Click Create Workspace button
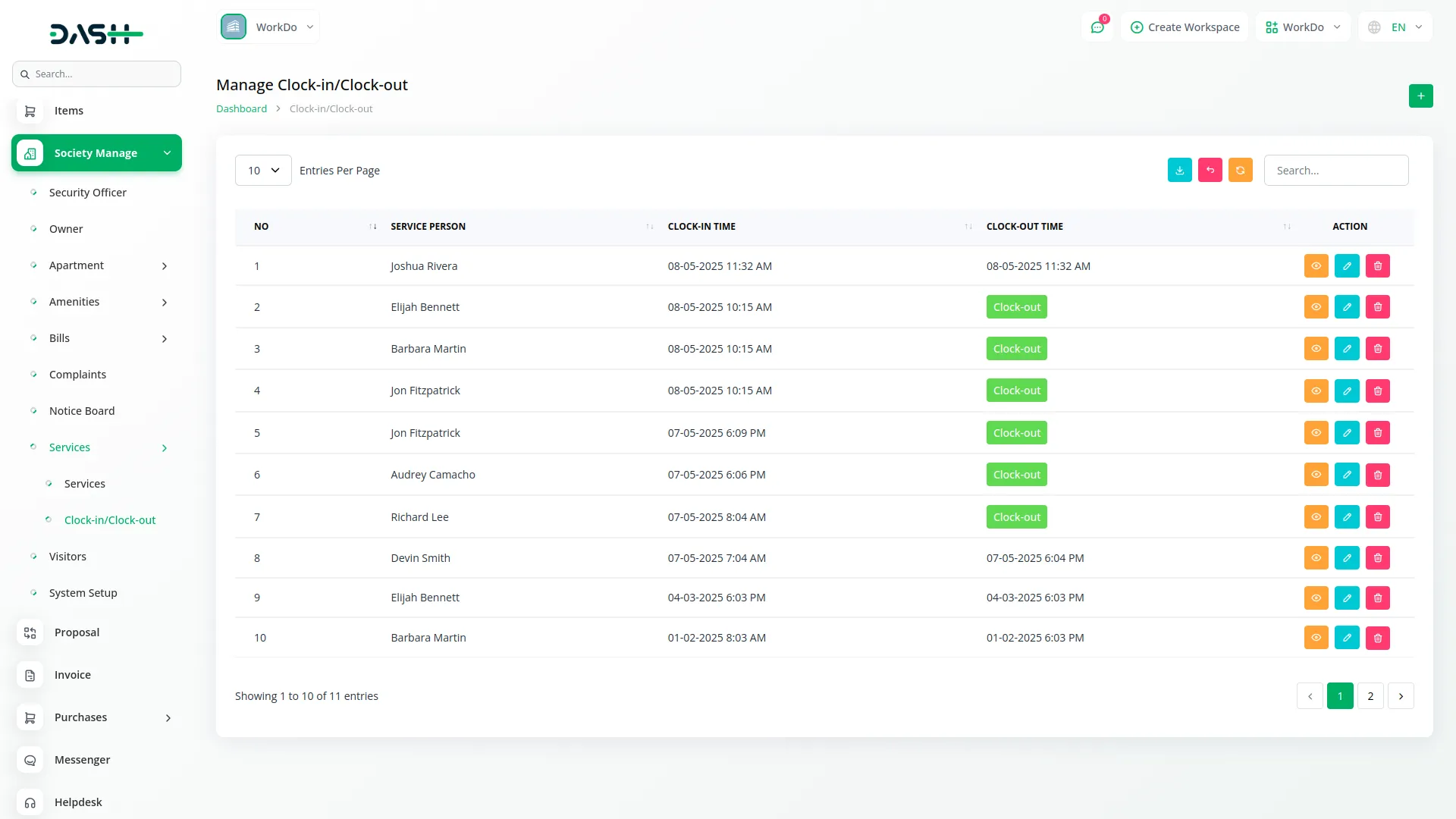The width and height of the screenshot is (1456, 819). [1185, 27]
